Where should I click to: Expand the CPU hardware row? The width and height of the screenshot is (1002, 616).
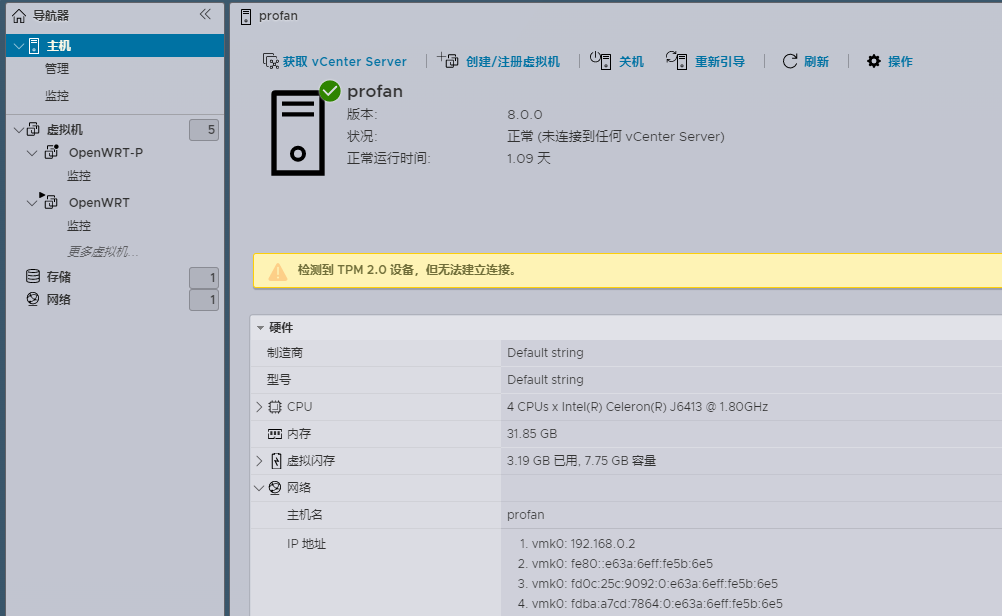point(259,407)
